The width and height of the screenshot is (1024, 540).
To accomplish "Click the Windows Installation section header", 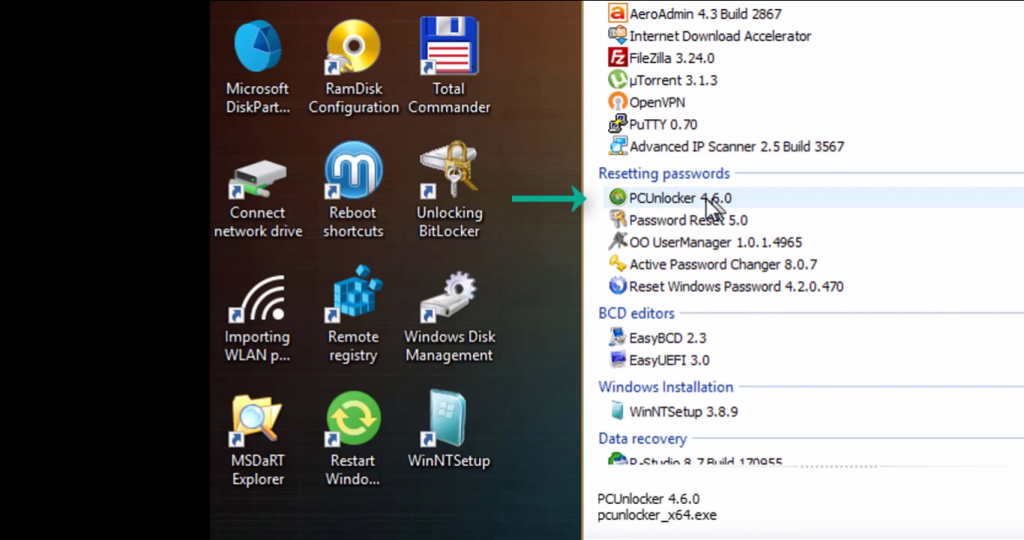I will (x=665, y=387).
